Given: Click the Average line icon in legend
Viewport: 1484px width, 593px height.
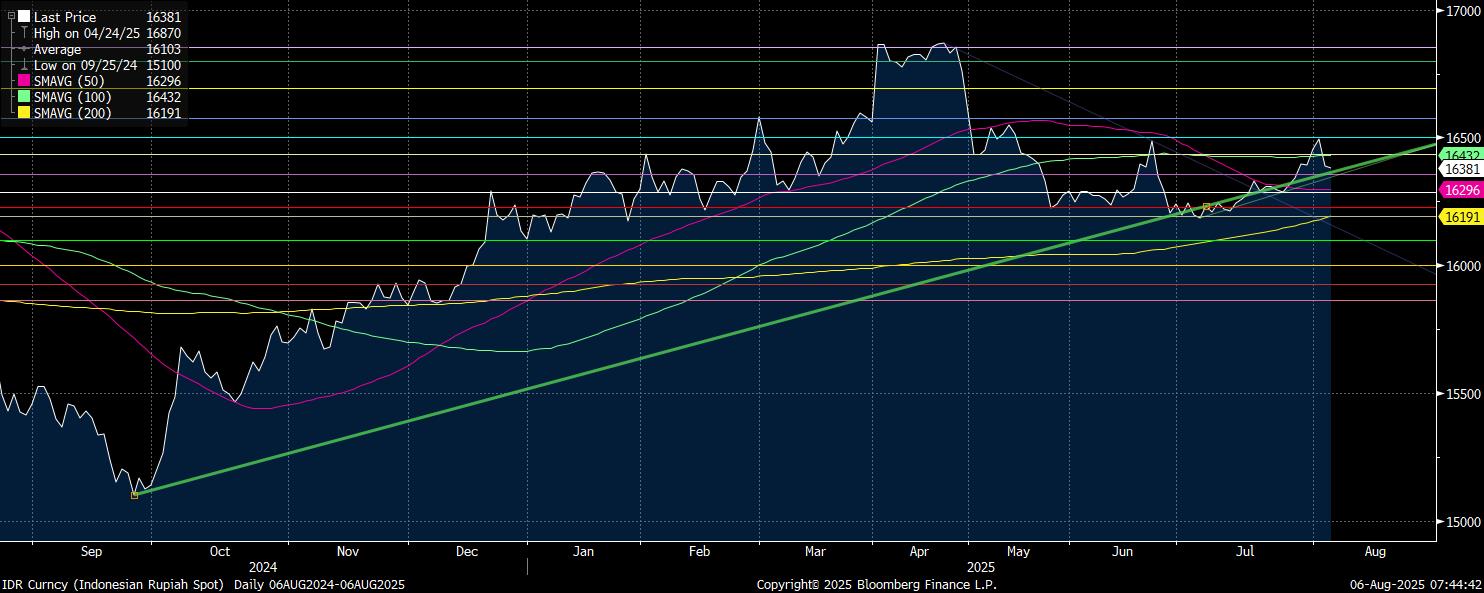Looking at the screenshot, I should pyautogui.click(x=24, y=49).
